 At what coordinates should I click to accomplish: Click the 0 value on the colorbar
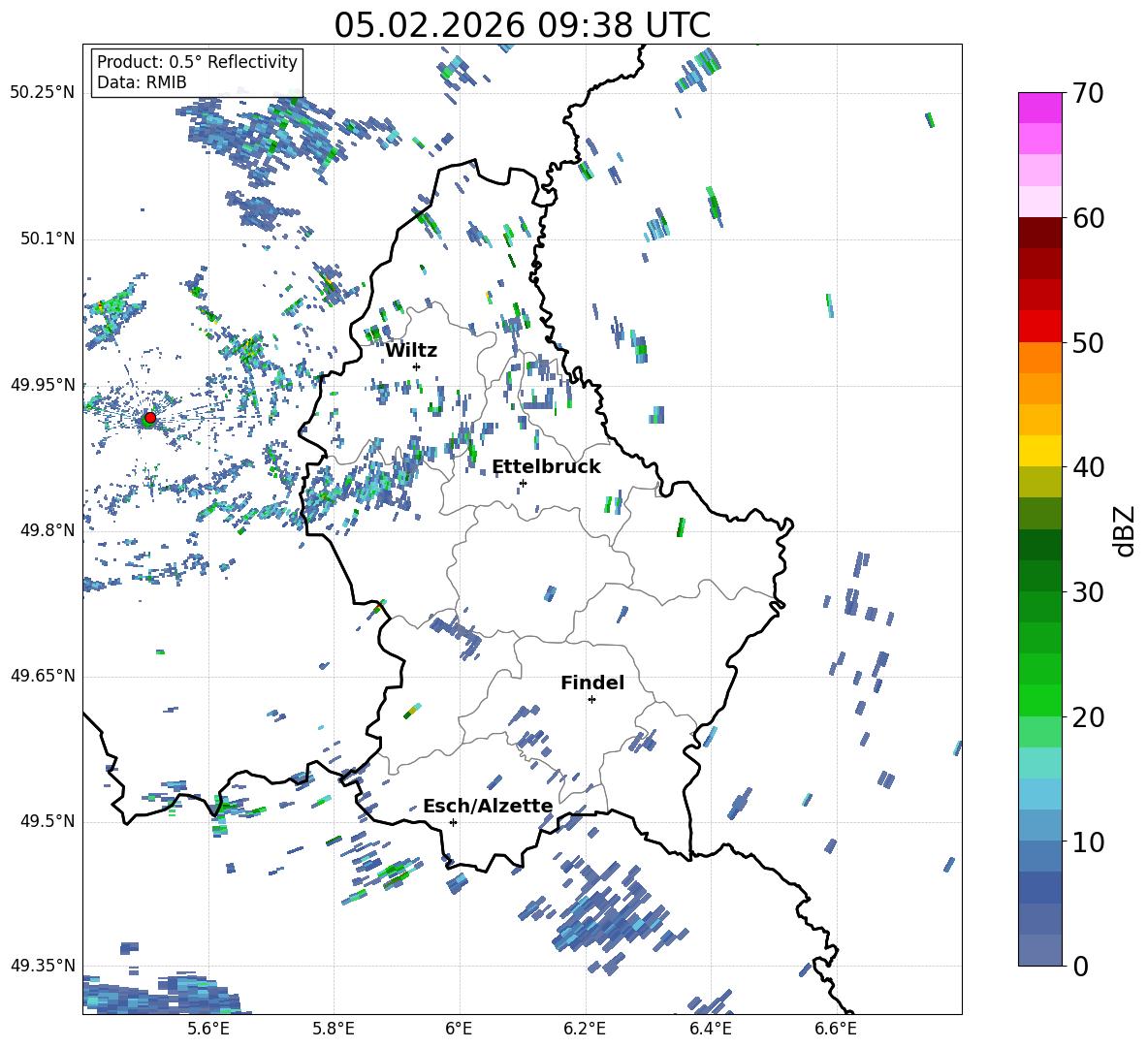[1080, 966]
